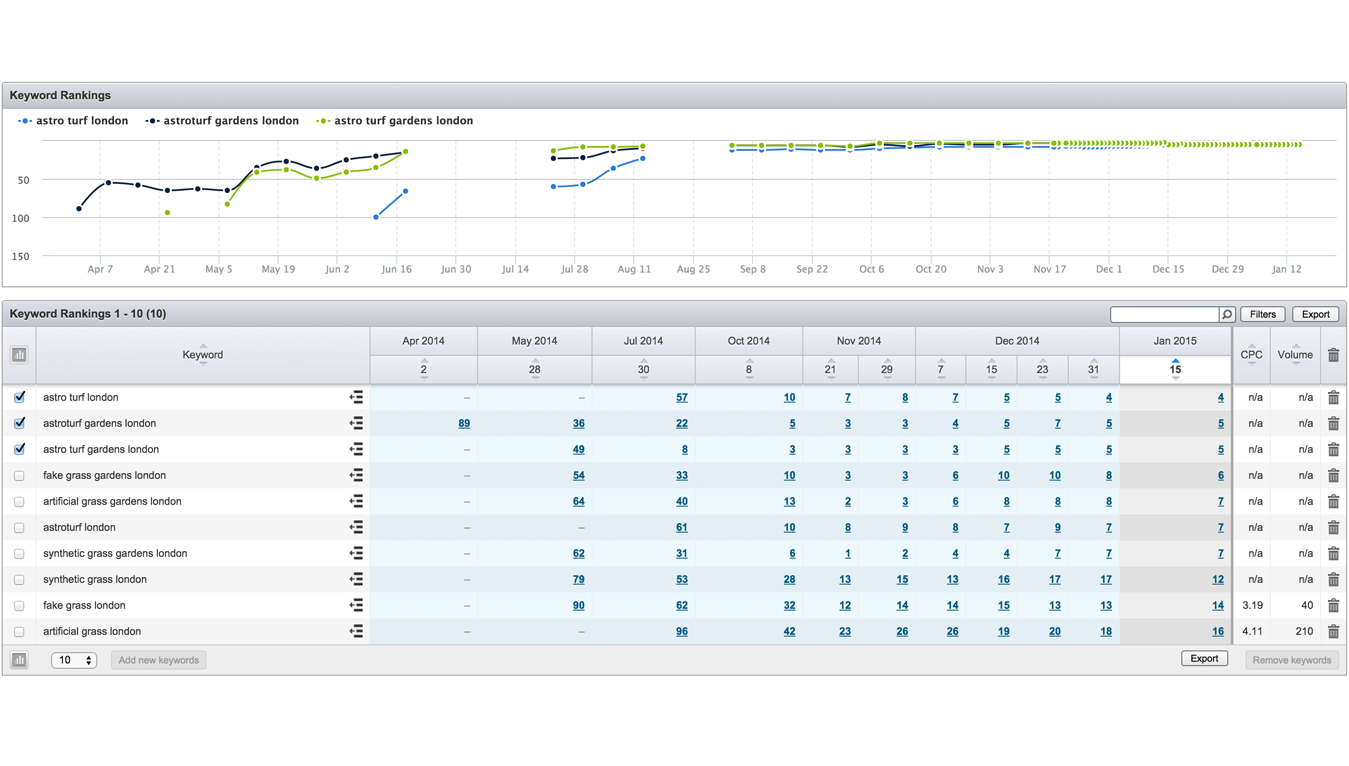
Task: Click the keyword search input field
Action: [1164, 315]
